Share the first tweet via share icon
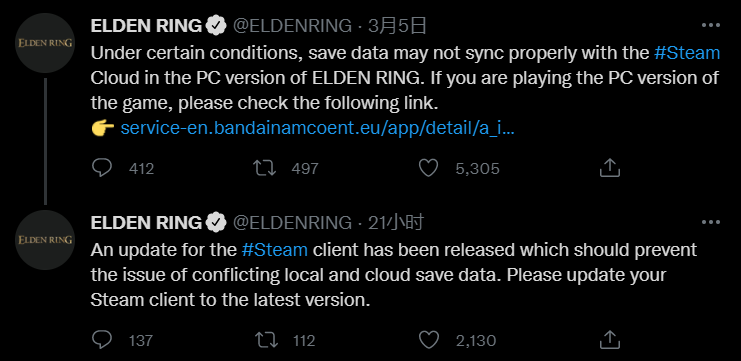The image size is (741, 361). (x=609, y=168)
